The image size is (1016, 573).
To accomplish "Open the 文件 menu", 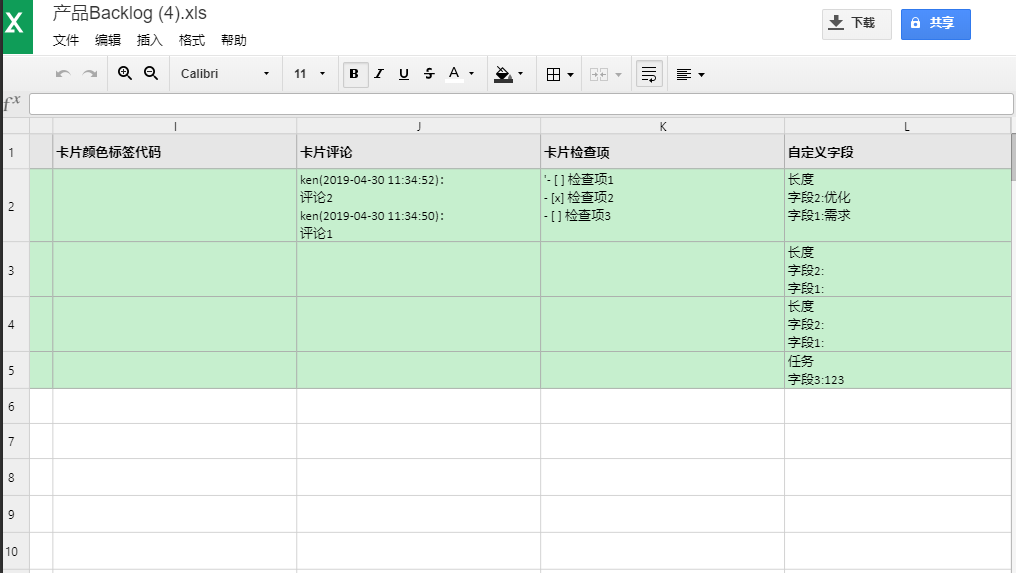I will click(x=66, y=41).
